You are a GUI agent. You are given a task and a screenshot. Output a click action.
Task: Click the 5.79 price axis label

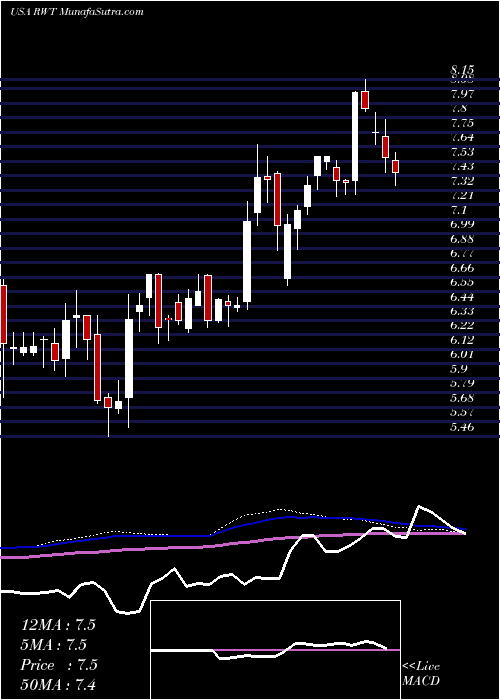(462, 384)
